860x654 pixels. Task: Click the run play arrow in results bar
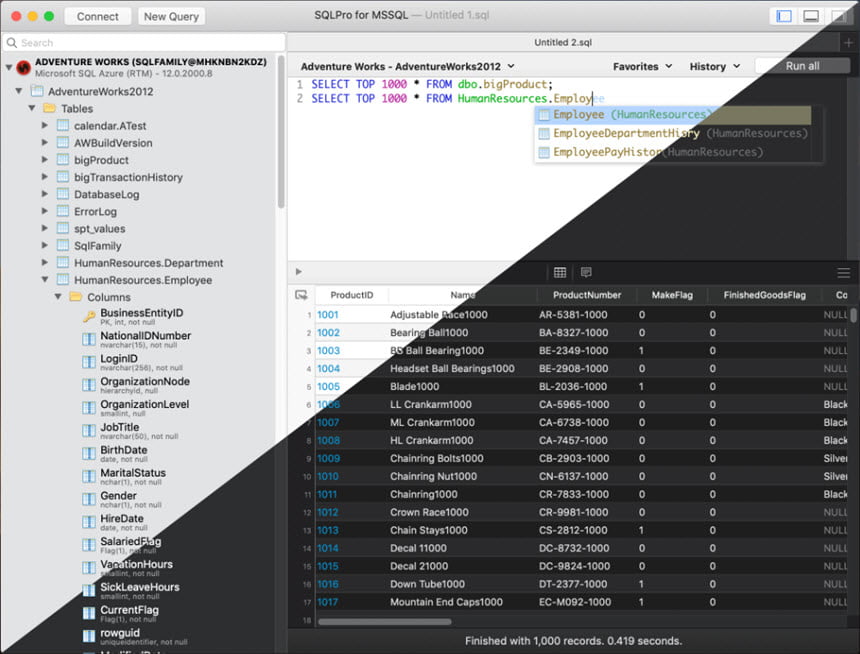pyautogui.click(x=298, y=272)
